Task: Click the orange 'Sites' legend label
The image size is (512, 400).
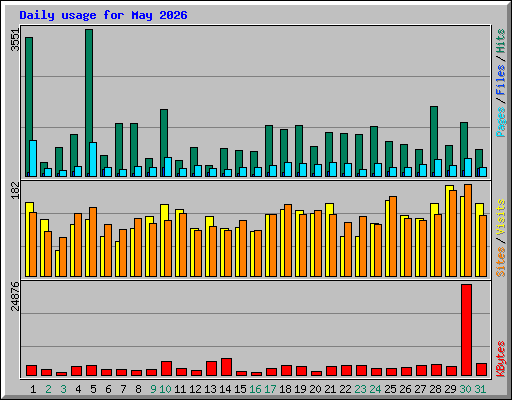Action: tap(501, 262)
